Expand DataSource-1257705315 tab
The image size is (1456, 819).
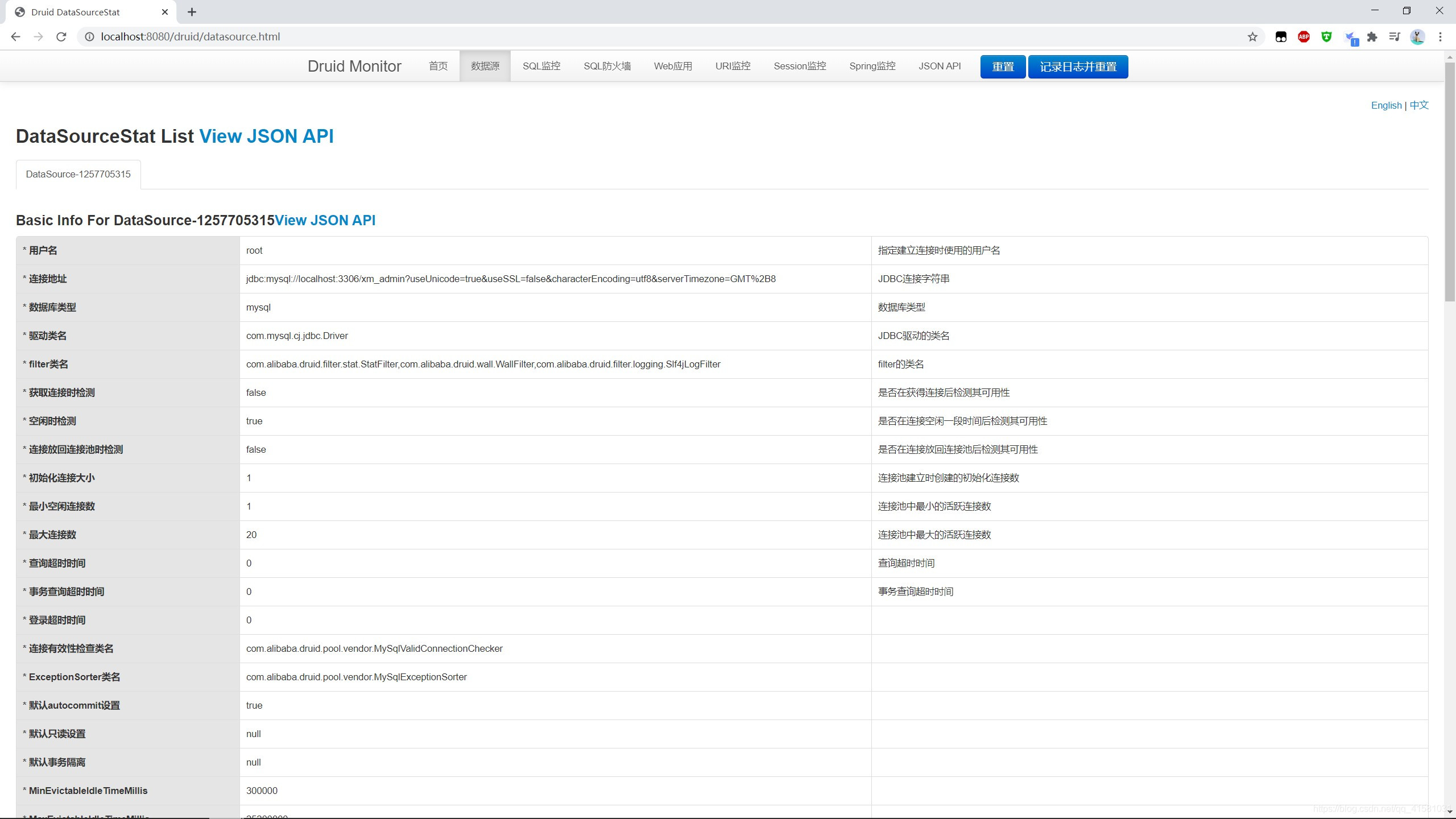[78, 174]
